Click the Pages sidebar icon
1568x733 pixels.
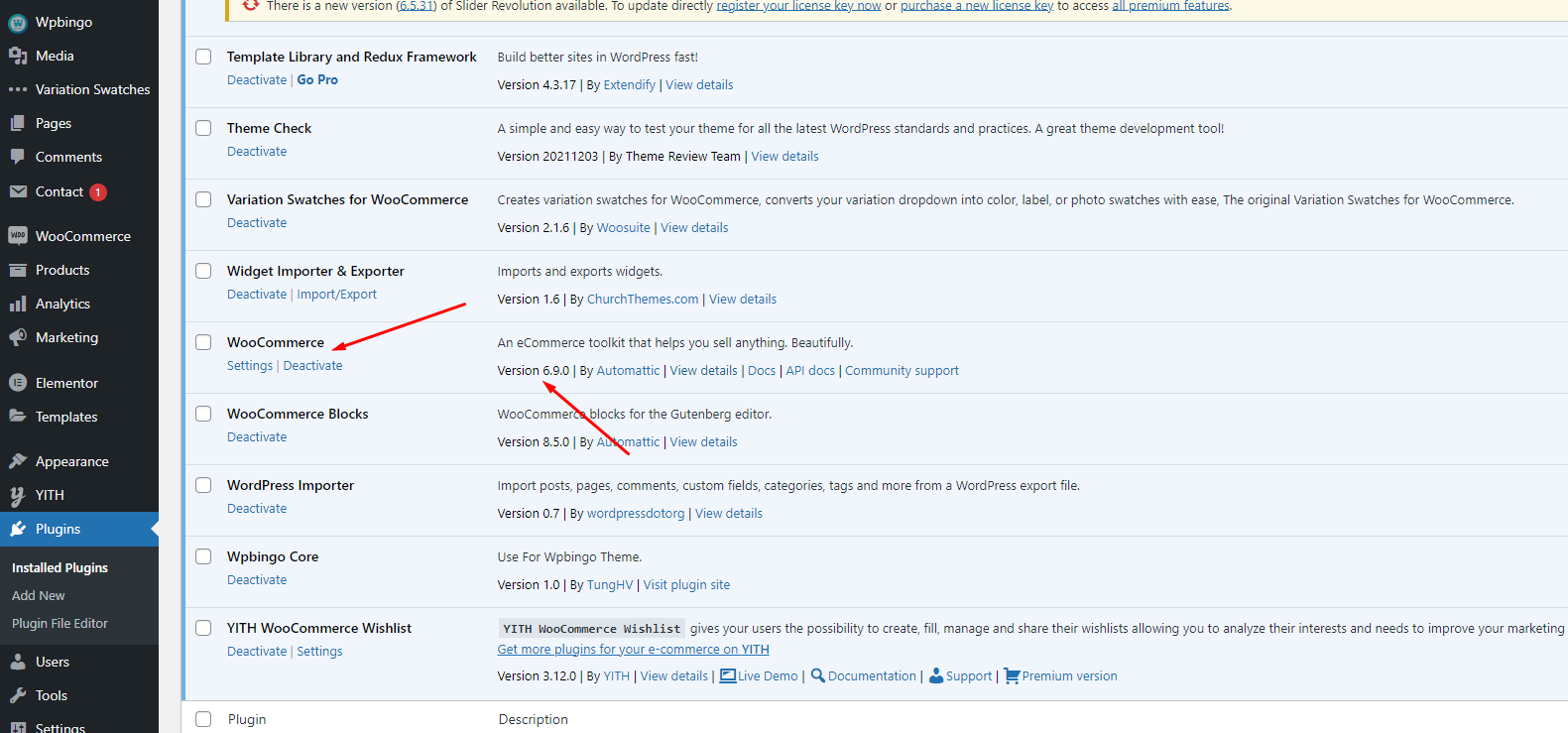(x=18, y=123)
